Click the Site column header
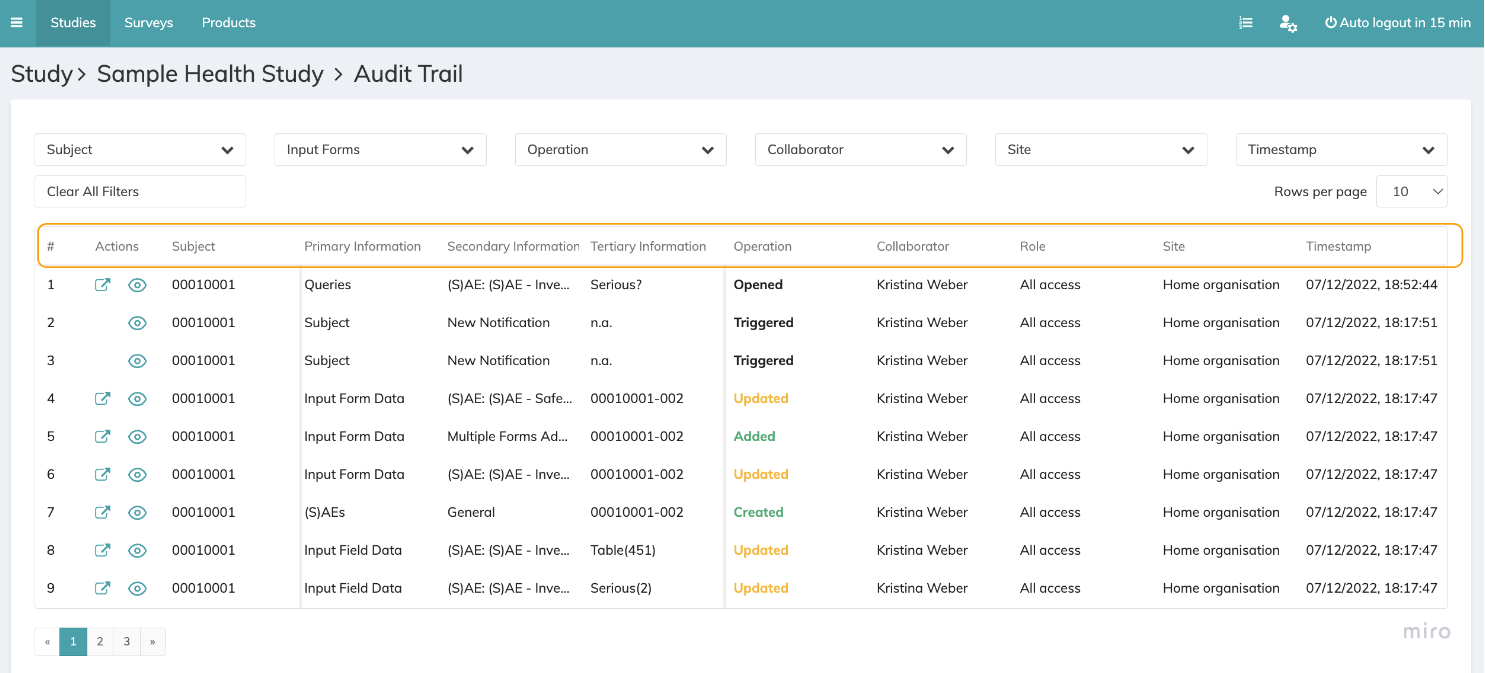This screenshot has width=1485, height=673. (x=1174, y=247)
